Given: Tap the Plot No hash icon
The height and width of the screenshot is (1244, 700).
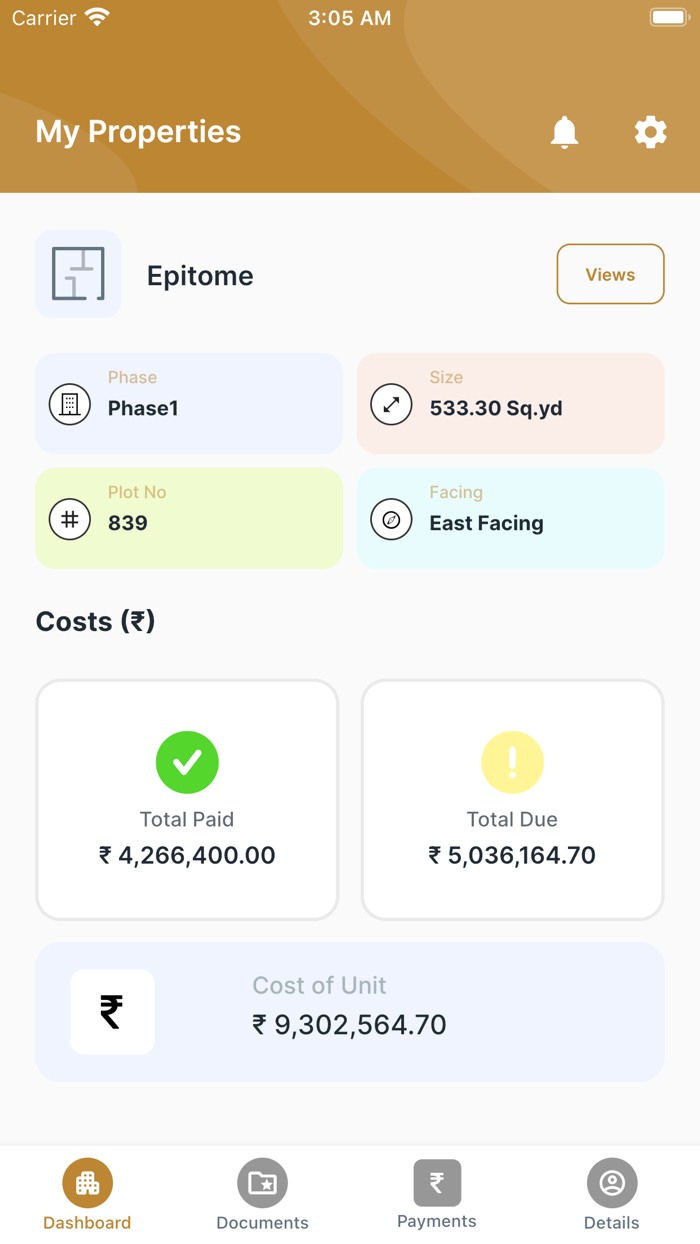Looking at the screenshot, I should [70, 519].
